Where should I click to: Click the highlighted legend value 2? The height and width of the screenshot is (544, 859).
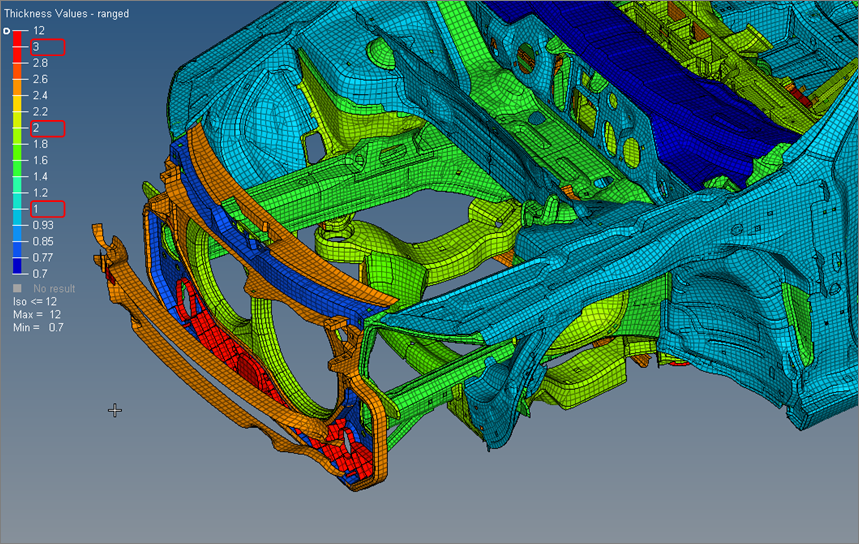tap(37, 128)
